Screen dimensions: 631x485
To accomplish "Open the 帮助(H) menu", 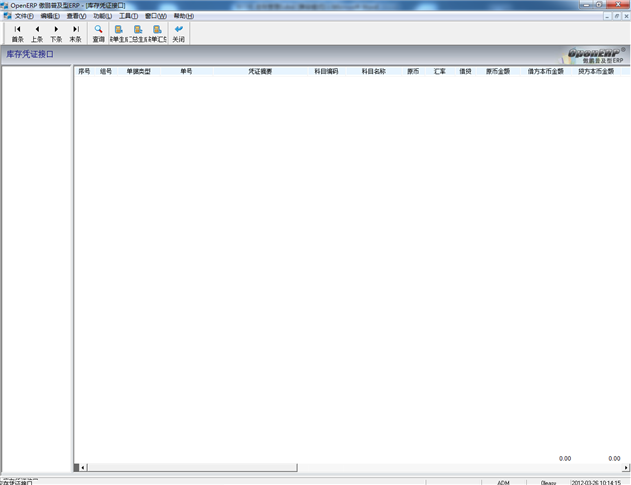I will (x=183, y=16).
